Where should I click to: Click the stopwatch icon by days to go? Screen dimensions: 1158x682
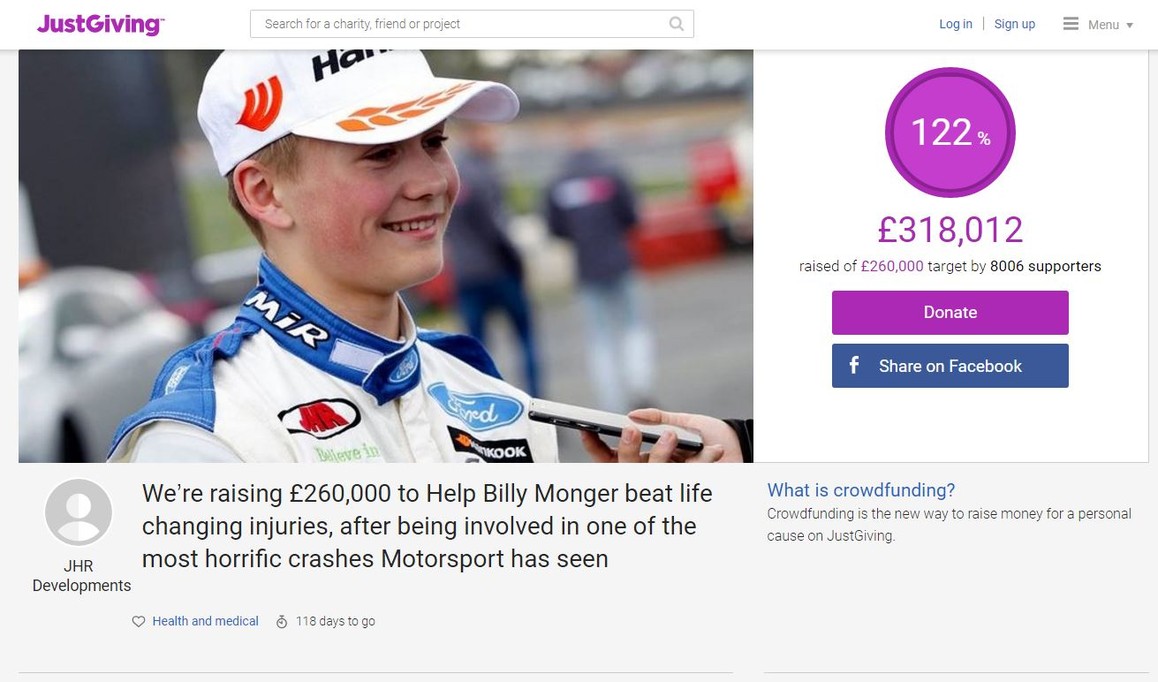pos(281,621)
